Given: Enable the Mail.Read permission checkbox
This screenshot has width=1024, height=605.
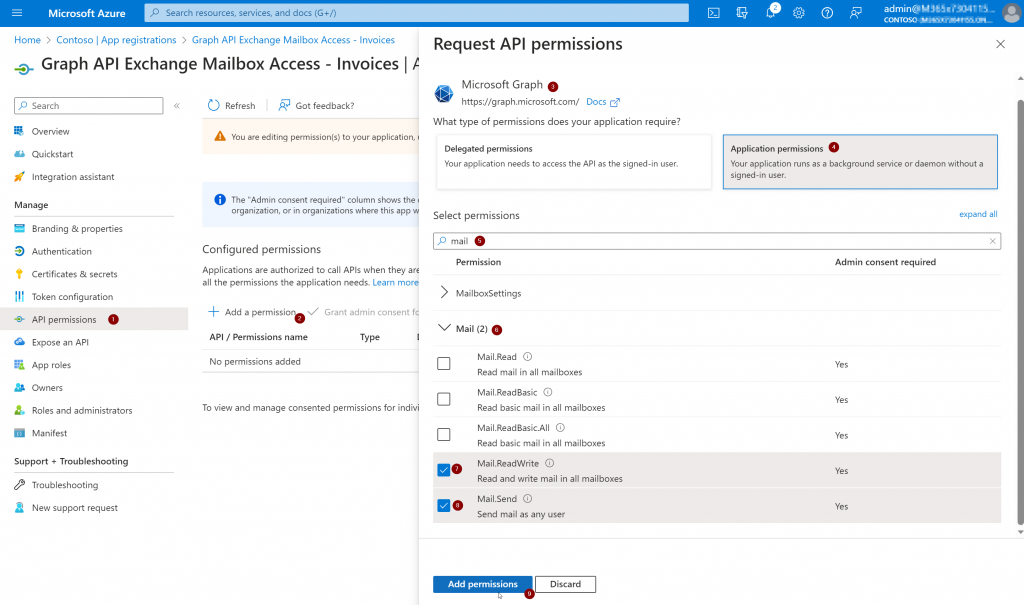Looking at the screenshot, I should (x=444, y=364).
